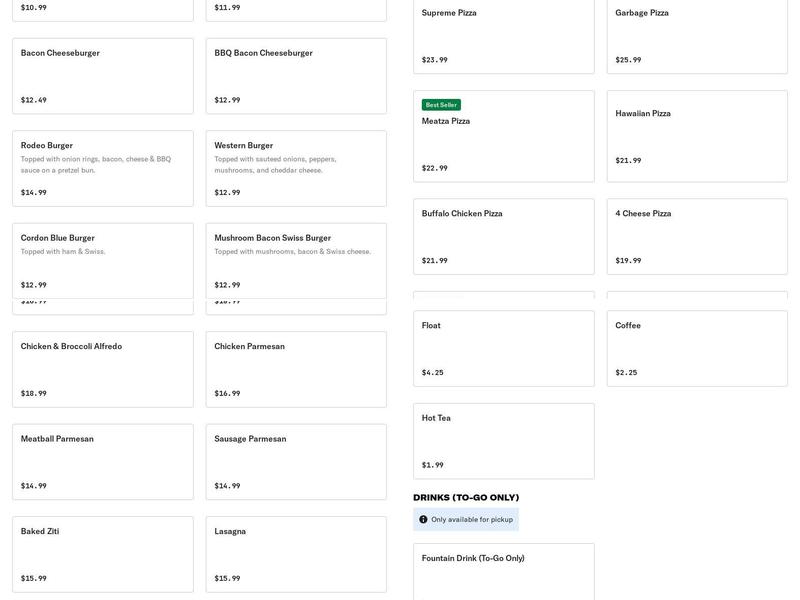Add the Float drink item
The width and height of the screenshot is (800, 600).
[x=503, y=348]
